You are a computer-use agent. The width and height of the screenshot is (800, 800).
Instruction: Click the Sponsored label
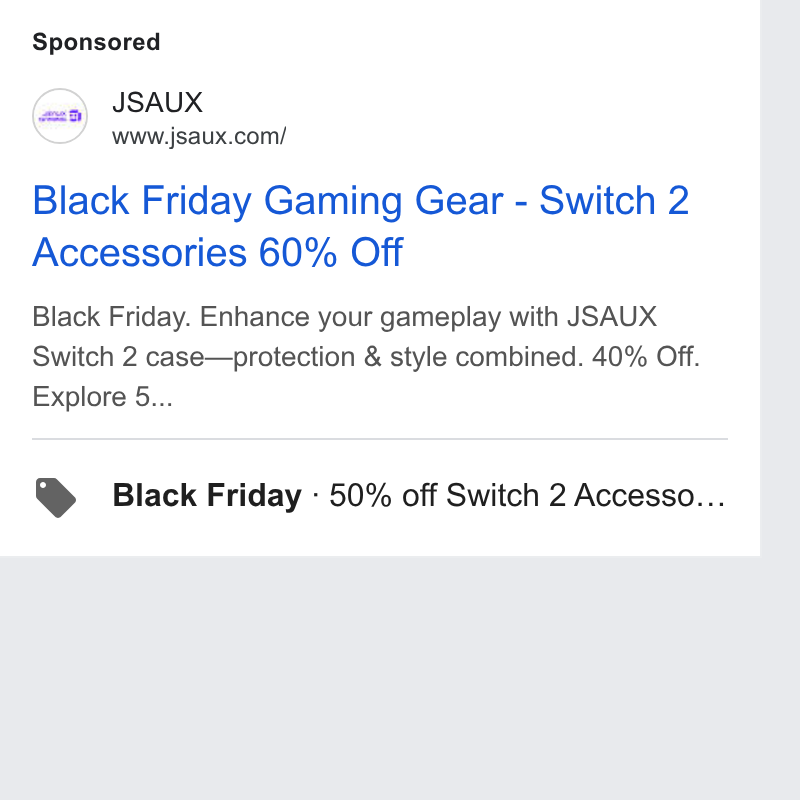96,42
